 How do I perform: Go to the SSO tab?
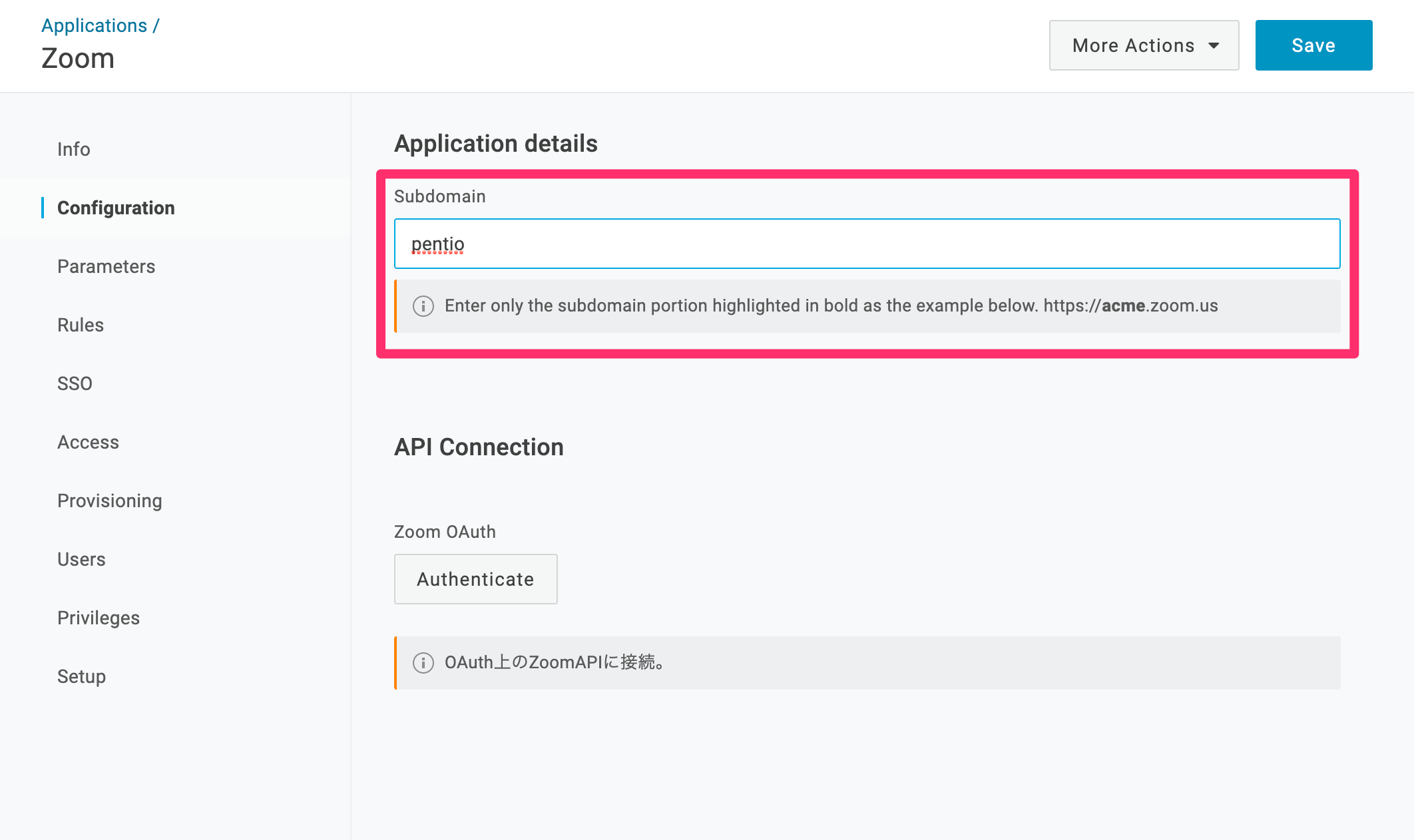(x=75, y=383)
